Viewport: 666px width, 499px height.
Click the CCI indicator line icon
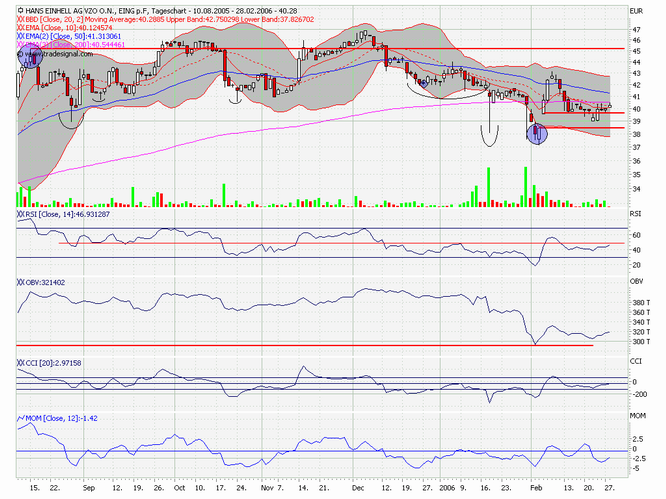pyautogui.click(x=22, y=362)
